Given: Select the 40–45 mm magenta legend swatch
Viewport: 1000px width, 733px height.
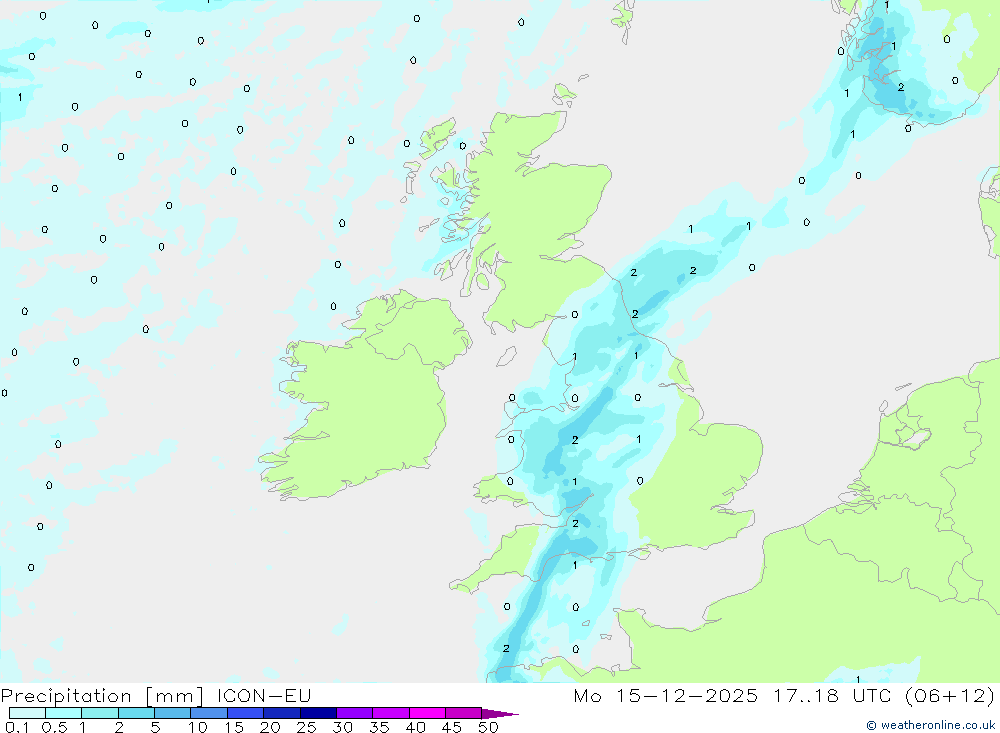Looking at the screenshot, I should tap(427, 713).
